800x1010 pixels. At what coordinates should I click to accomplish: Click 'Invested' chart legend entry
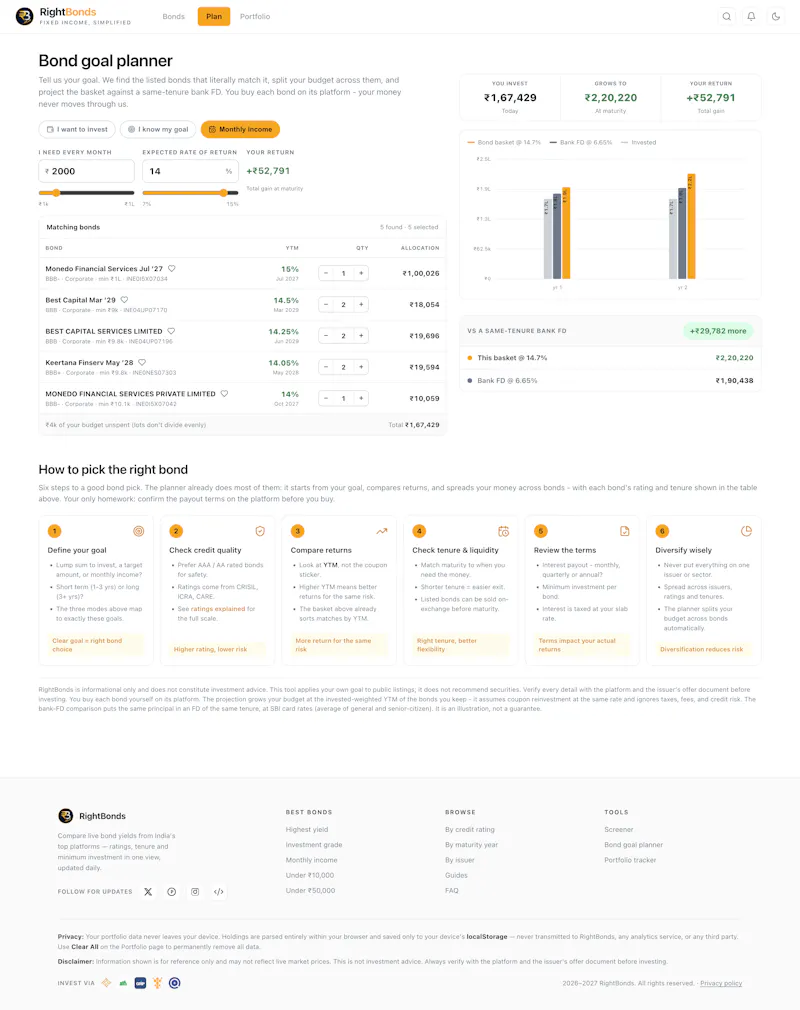tap(638, 142)
